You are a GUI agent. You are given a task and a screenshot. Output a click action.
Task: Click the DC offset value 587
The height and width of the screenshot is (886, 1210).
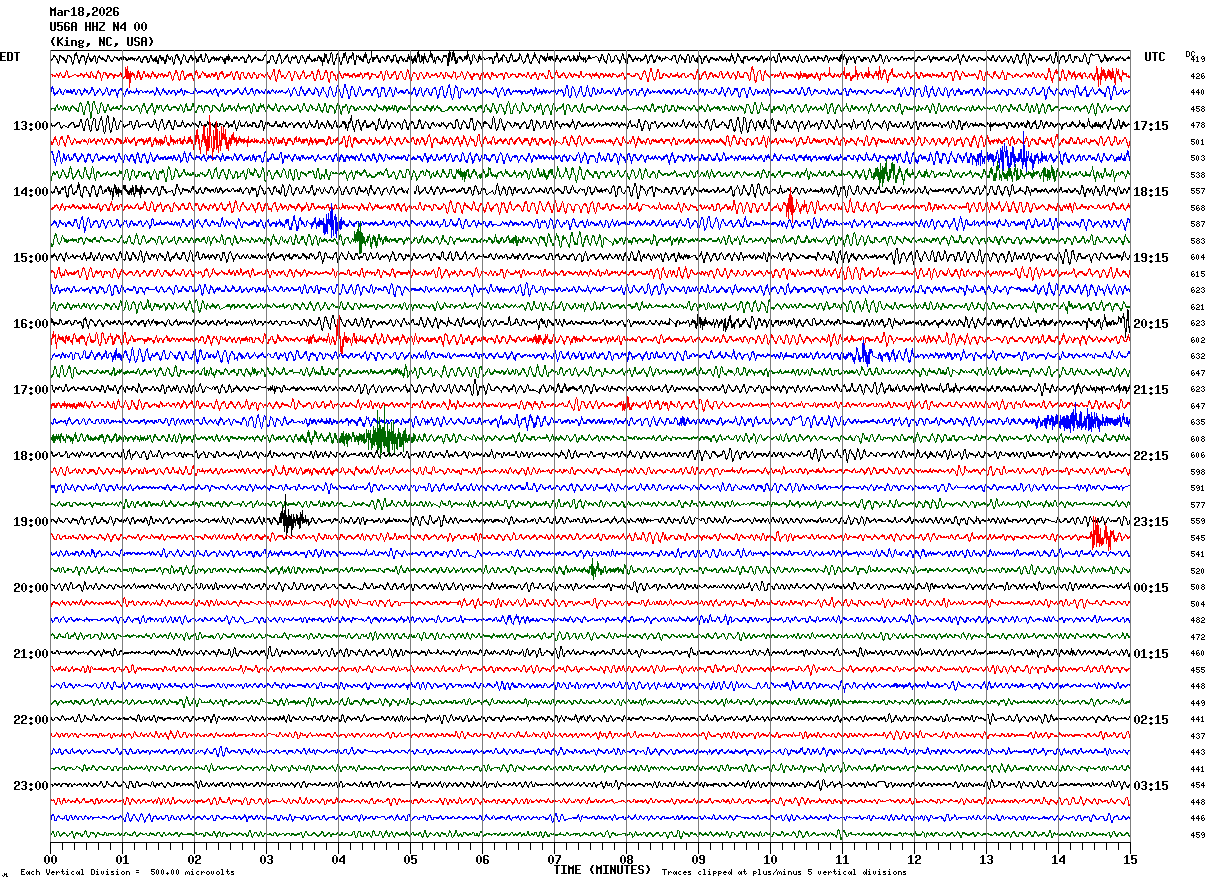pyautogui.click(x=1197, y=225)
